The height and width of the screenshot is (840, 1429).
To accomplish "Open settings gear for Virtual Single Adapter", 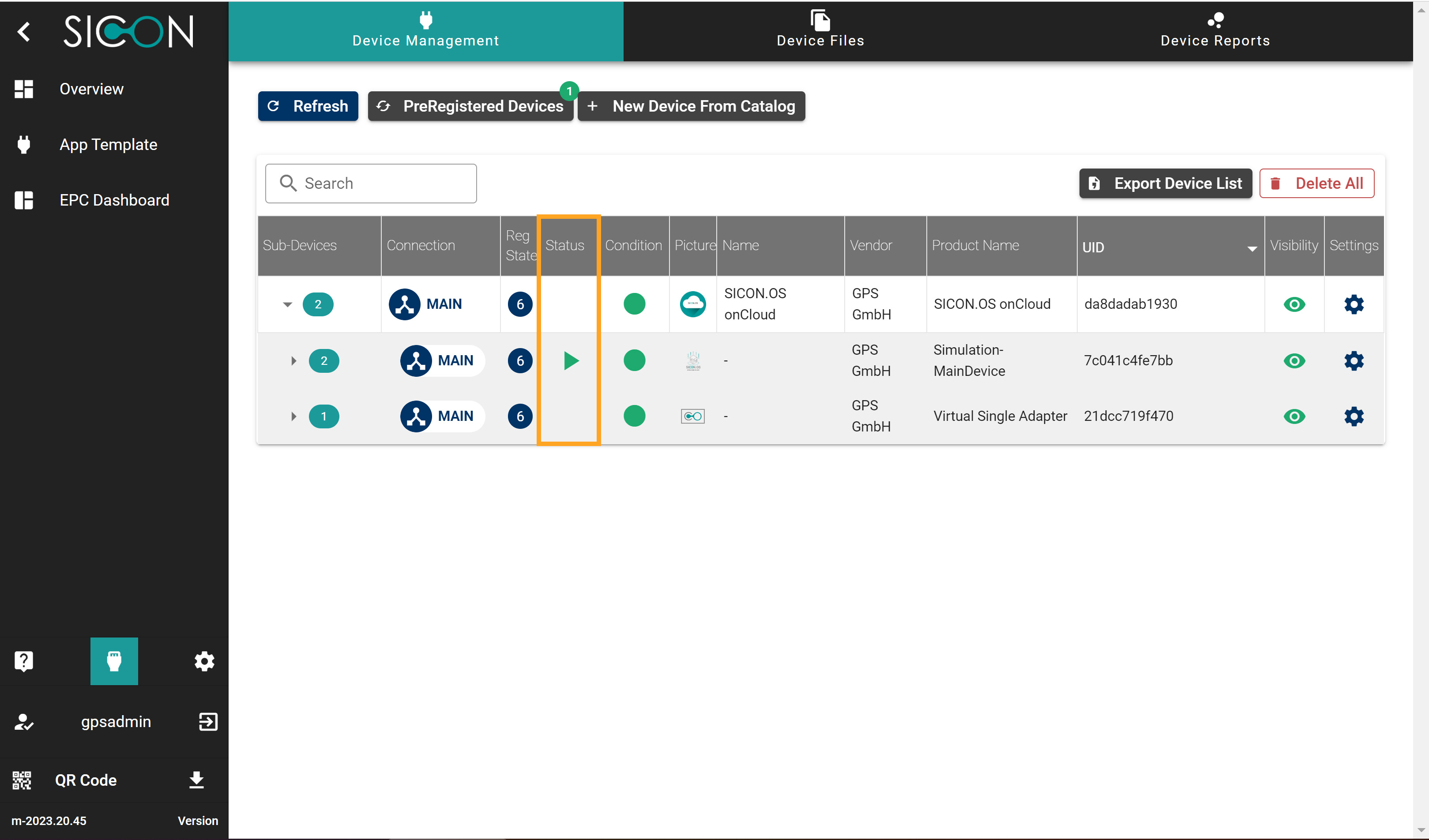I will pyautogui.click(x=1354, y=416).
